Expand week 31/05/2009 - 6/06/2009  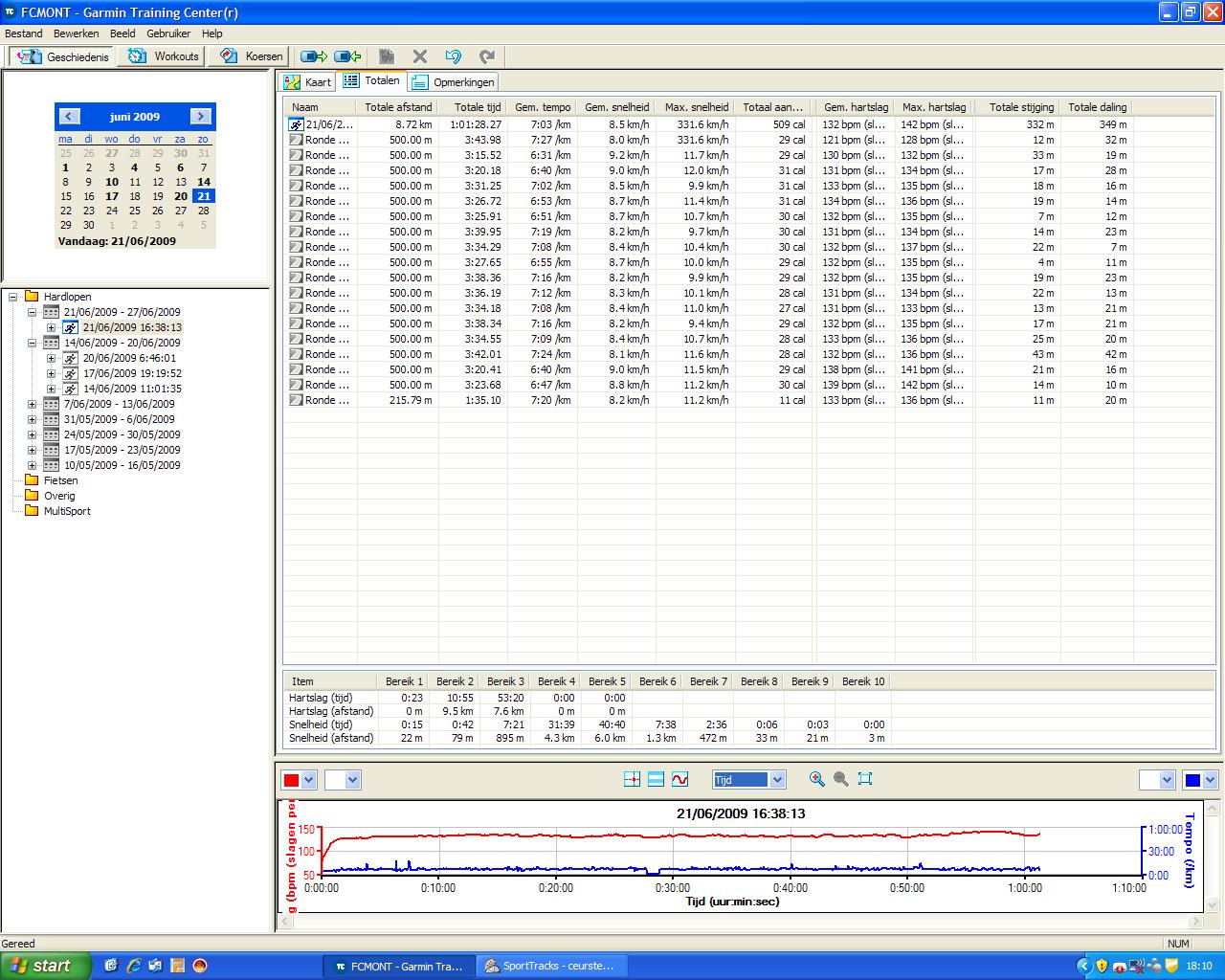32,419
